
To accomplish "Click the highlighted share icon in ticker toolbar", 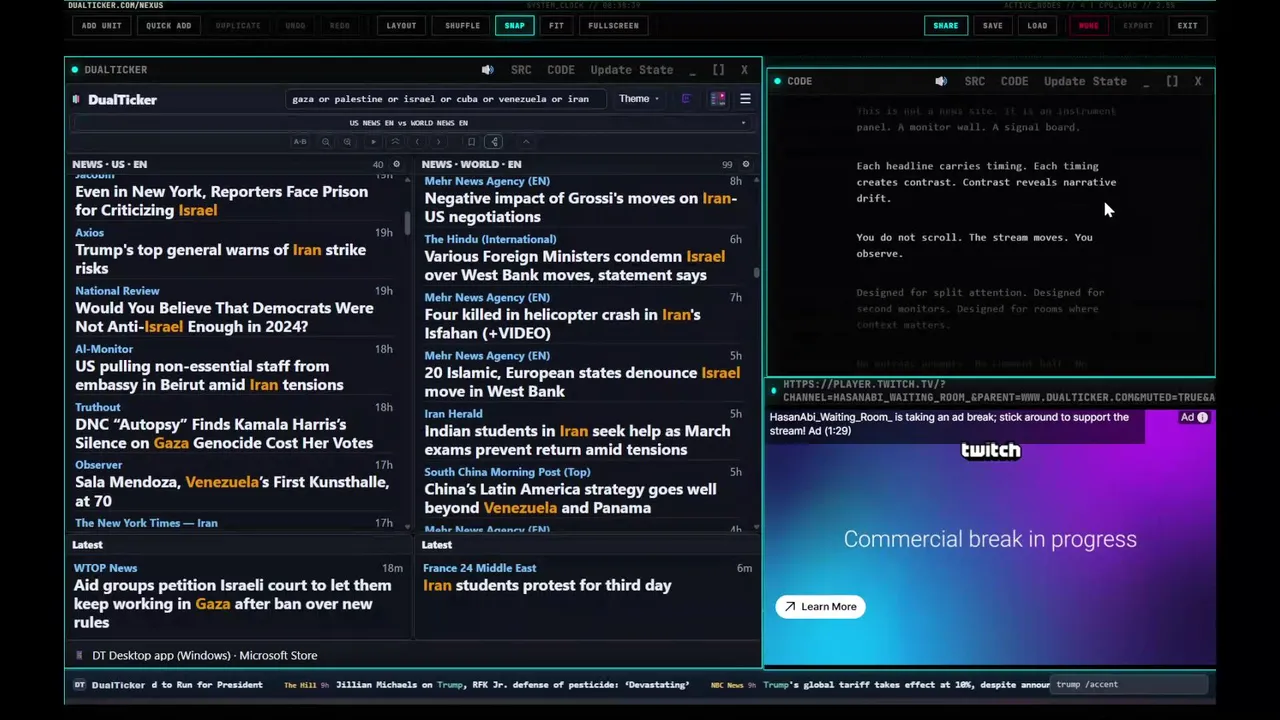I will (x=494, y=142).
